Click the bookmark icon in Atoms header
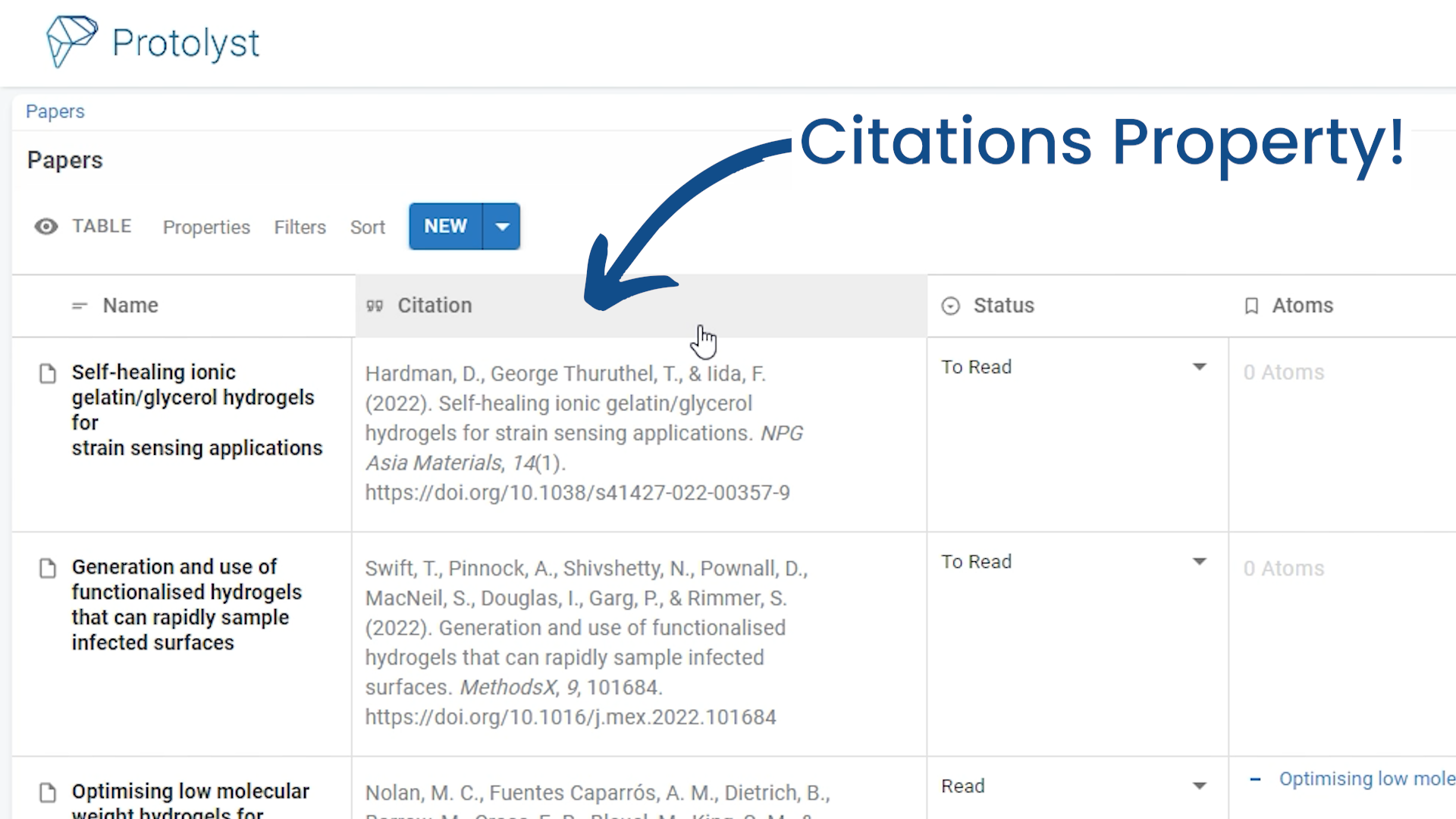 (x=1250, y=305)
